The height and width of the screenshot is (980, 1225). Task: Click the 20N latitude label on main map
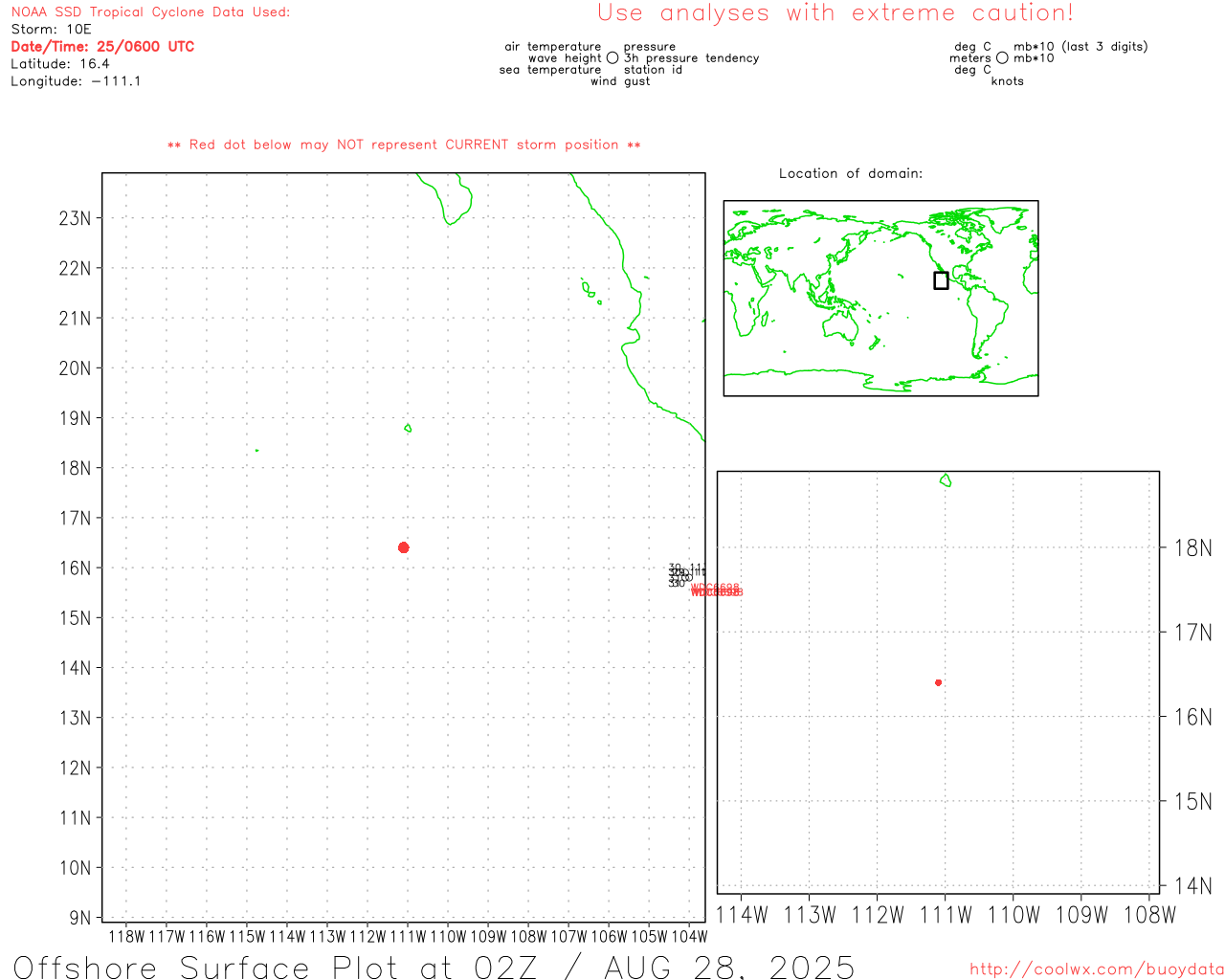pyautogui.click(x=75, y=368)
